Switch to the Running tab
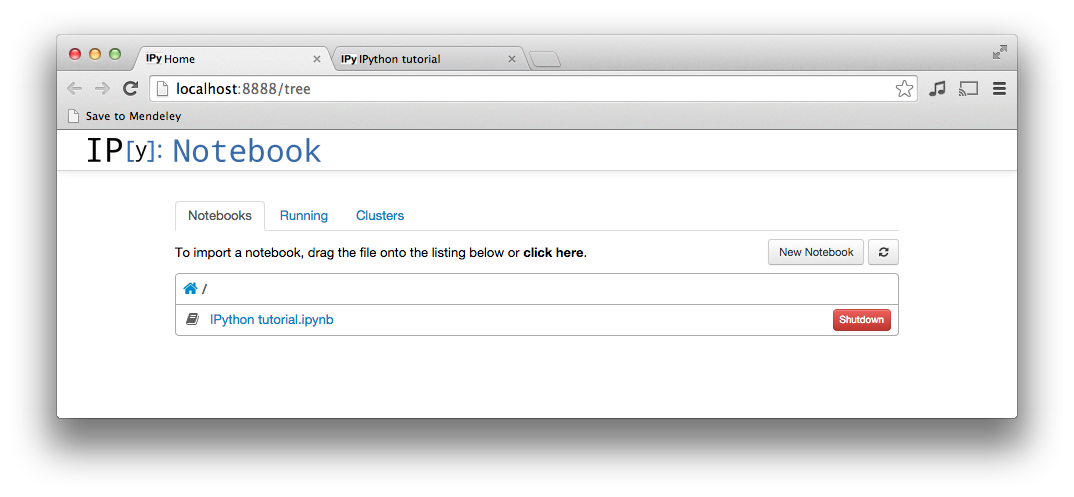 pos(304,216)
